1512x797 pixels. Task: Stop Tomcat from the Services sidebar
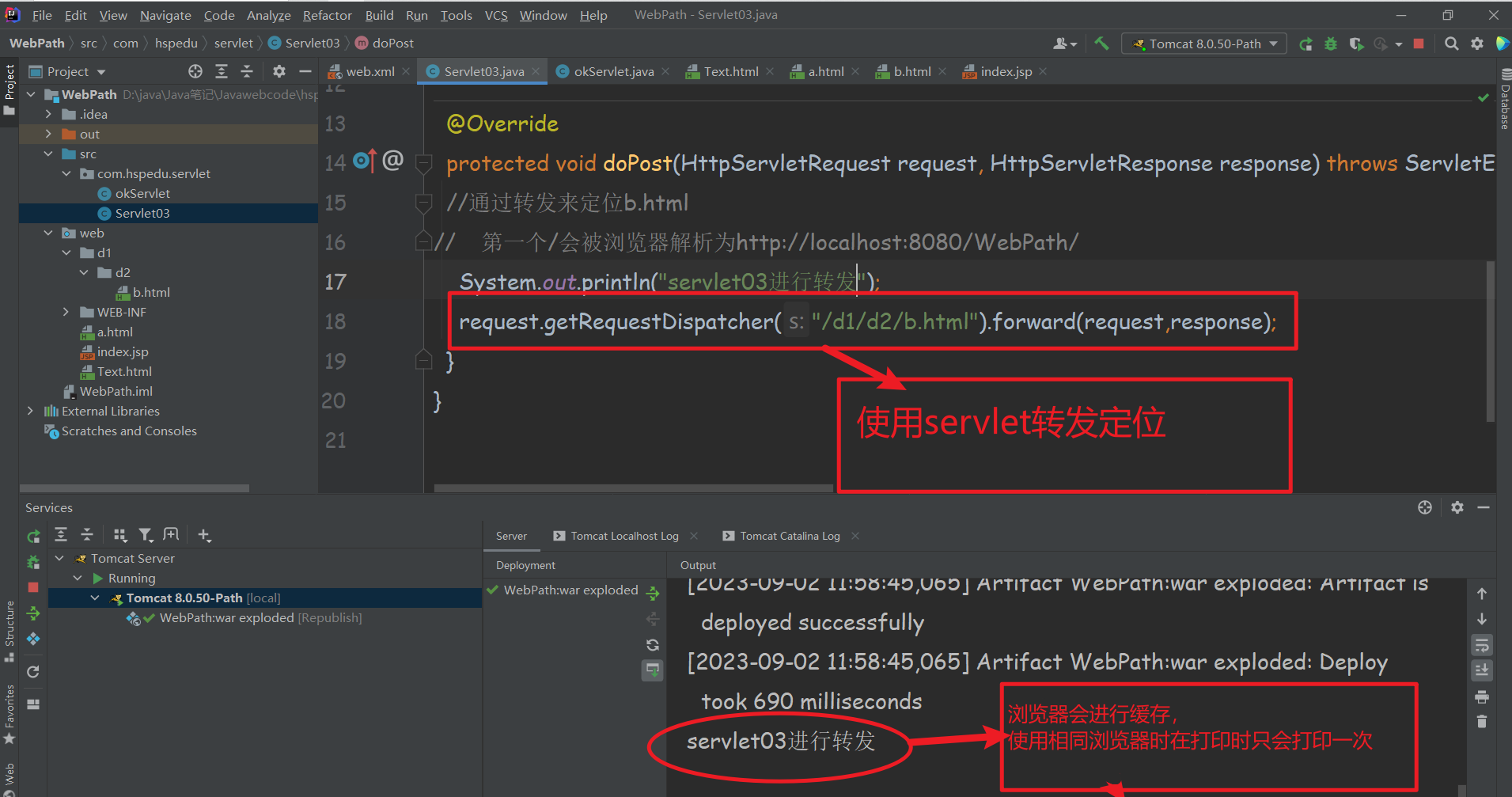33,587
